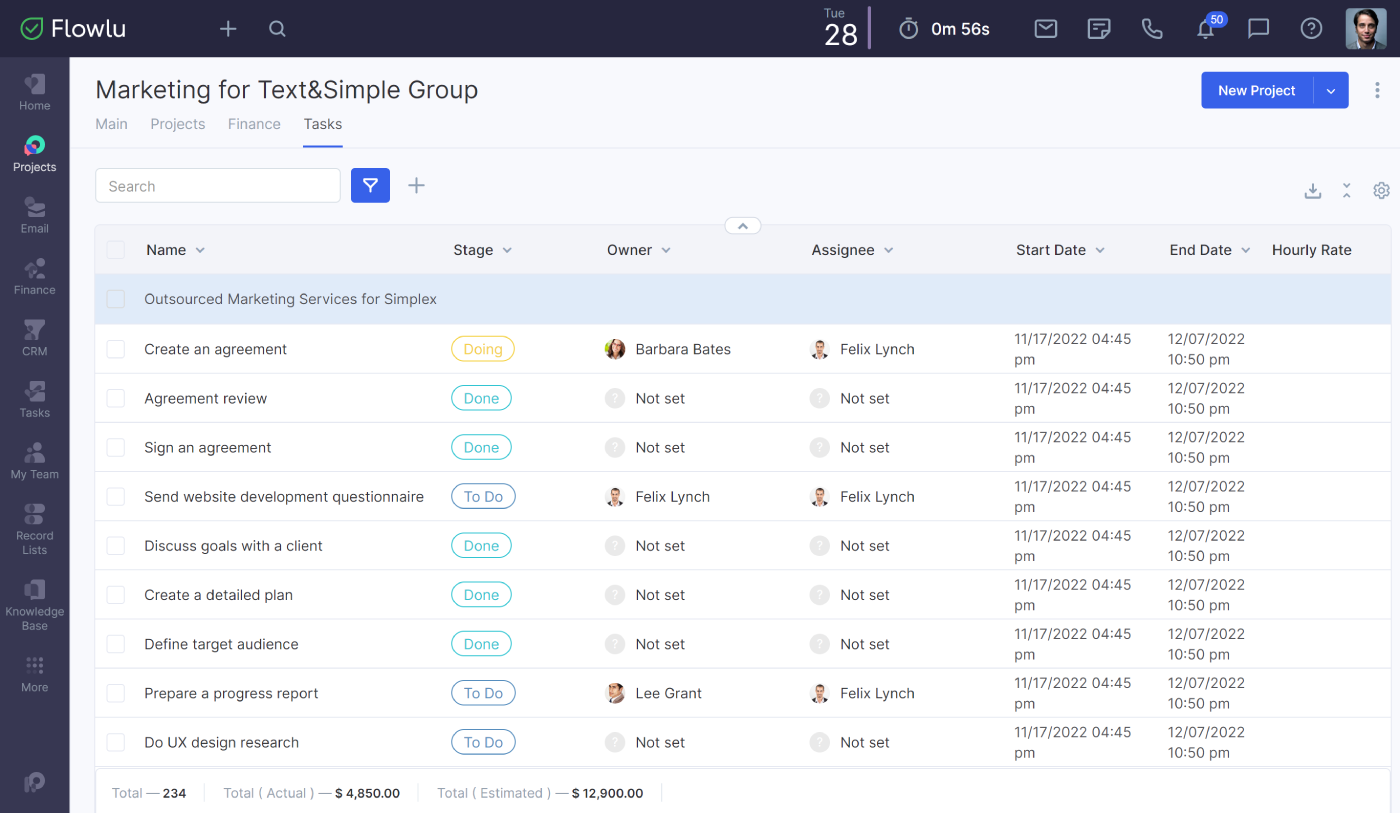Export the task list via download icon

1313,190
